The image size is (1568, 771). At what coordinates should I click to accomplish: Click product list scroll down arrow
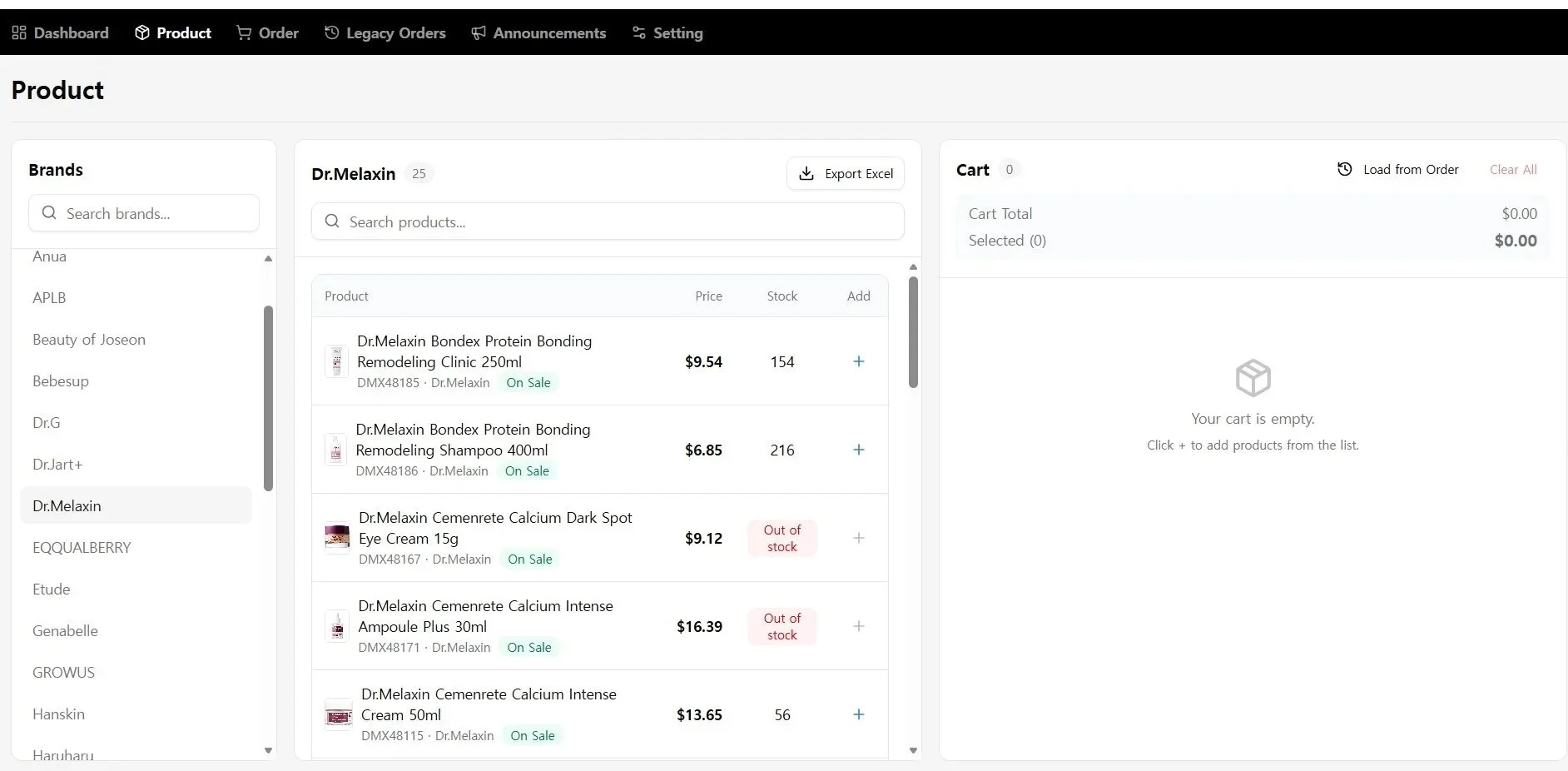913,750
